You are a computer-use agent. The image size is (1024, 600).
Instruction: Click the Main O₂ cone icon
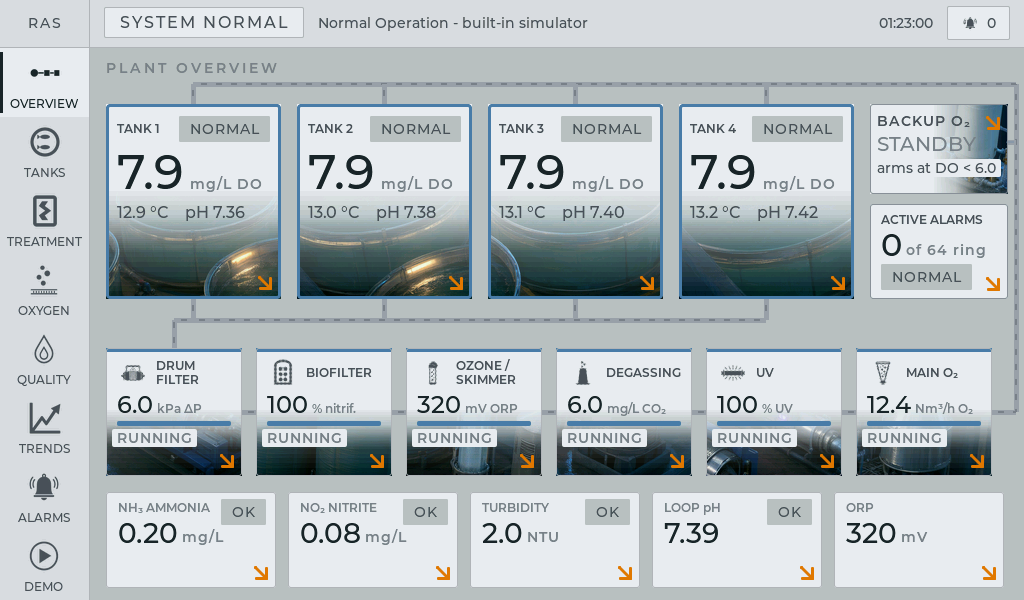click(882, 372)
